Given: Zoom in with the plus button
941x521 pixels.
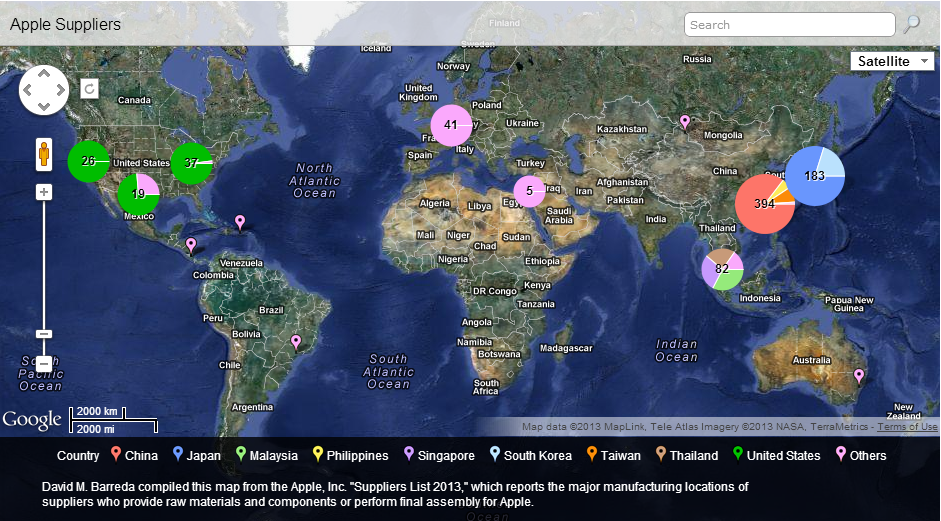Looking at the screenshot, I should pos(43,192).
